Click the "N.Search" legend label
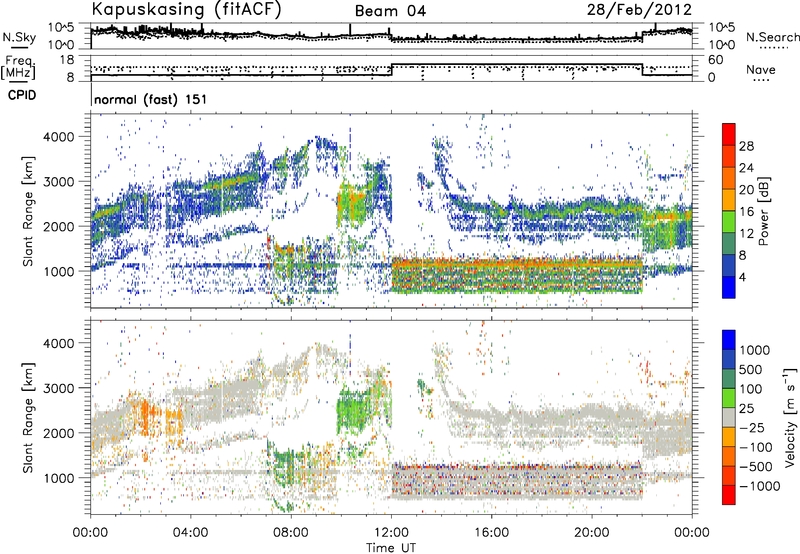Image resolution: width=800 pixels, height=554 pixels. (x=772, y=37)
